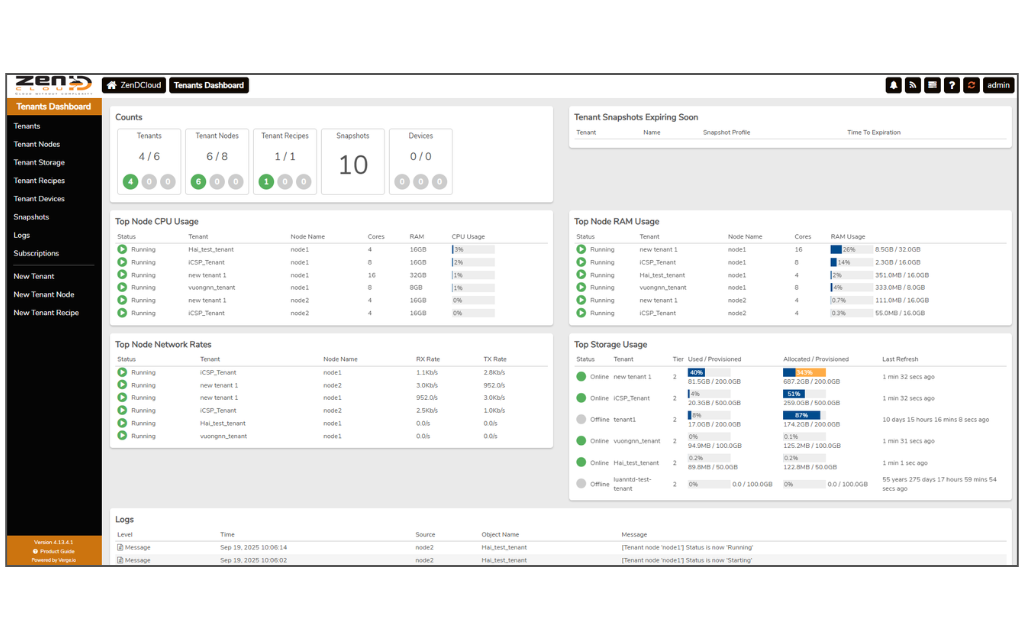Screen dimensions: 1024x640
Task: Click the Snapshots count tile
Action: point(353,161)
